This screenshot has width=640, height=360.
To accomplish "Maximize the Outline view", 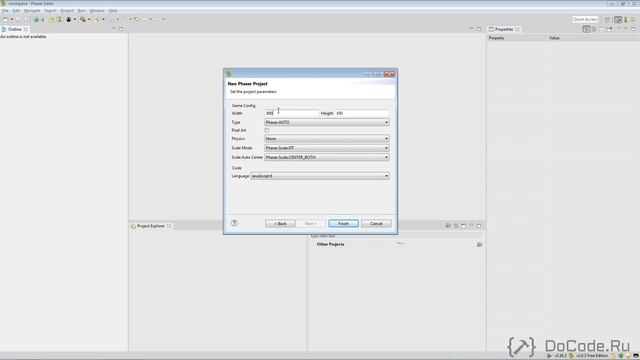I will click(x=121, y=29).
